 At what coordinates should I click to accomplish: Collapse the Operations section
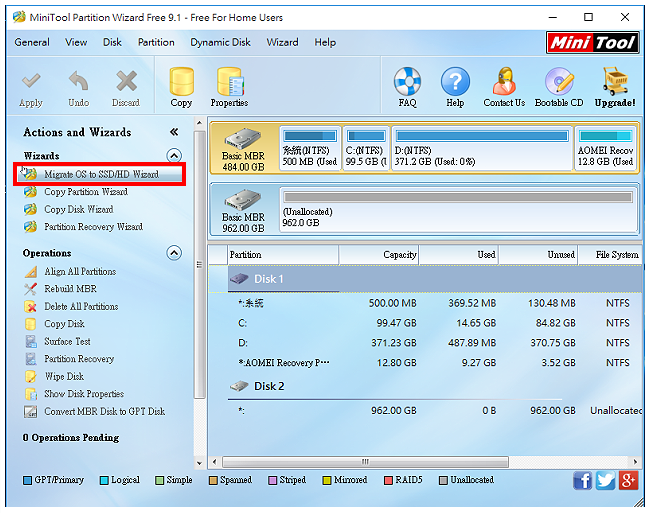pos(174,253)
